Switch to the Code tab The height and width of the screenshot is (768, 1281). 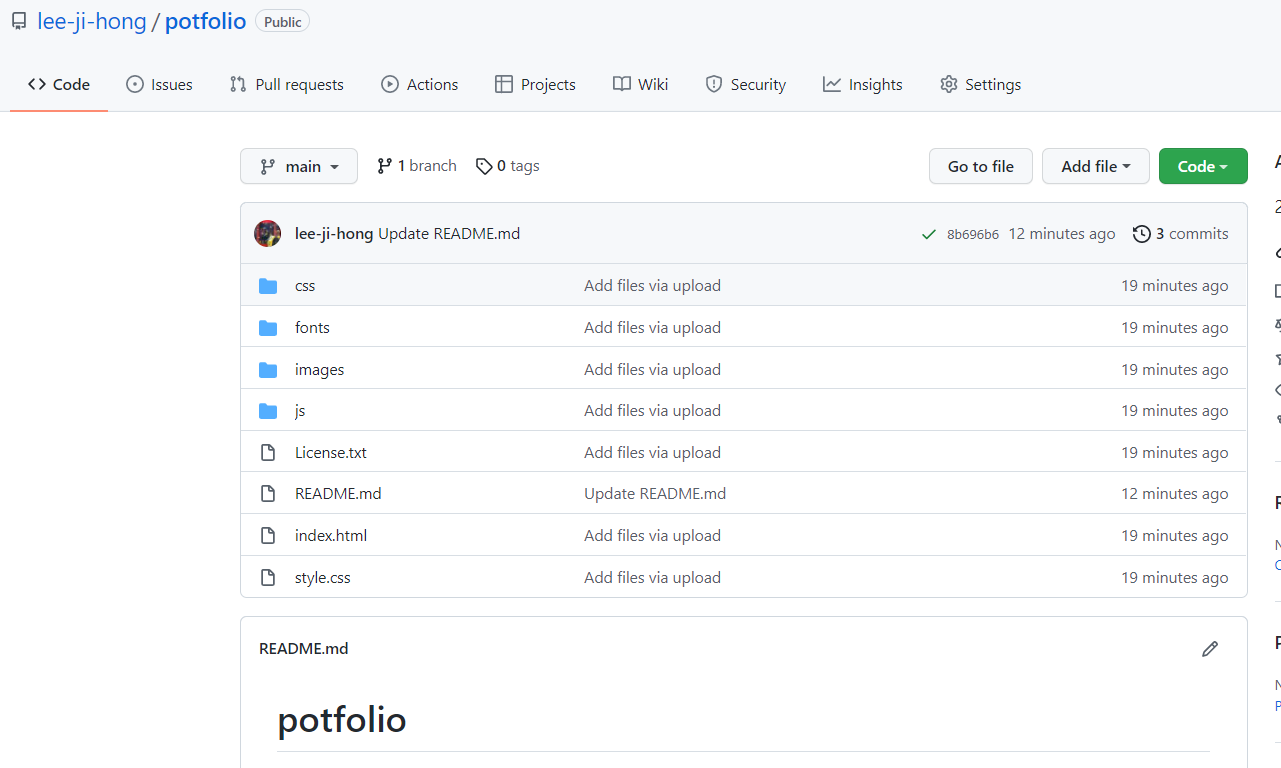[59, 85]
